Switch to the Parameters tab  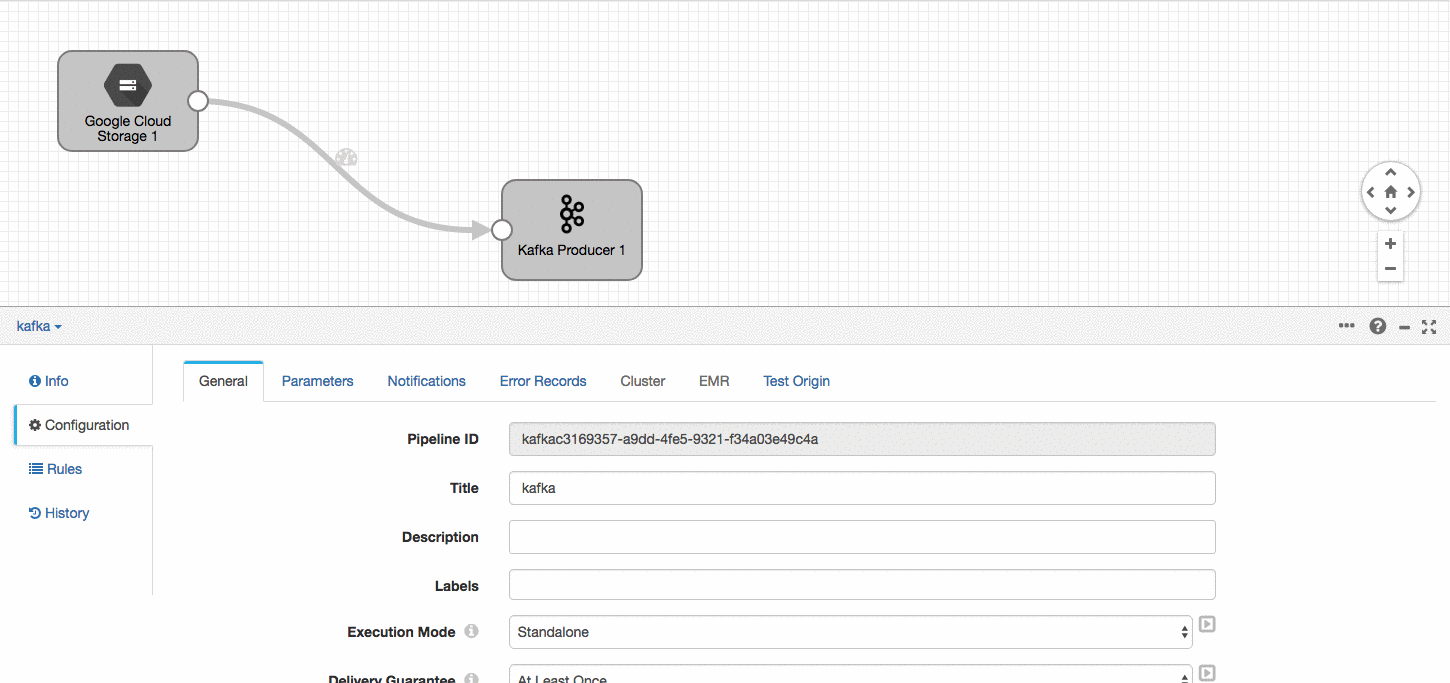coord(318,381)
